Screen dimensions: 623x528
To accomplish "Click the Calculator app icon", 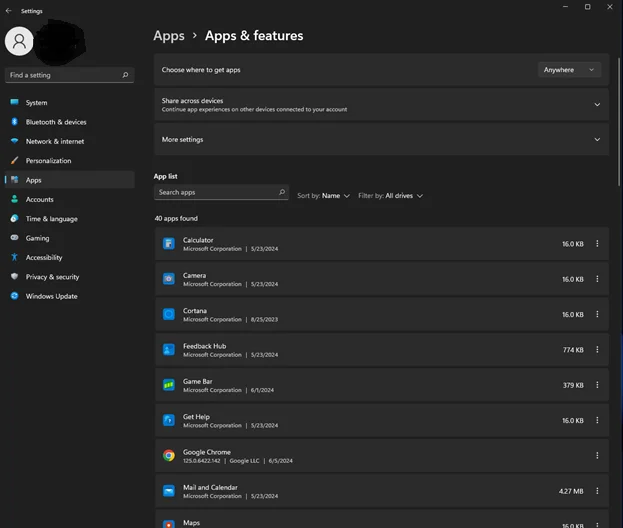I will click(x=168, y=244).
